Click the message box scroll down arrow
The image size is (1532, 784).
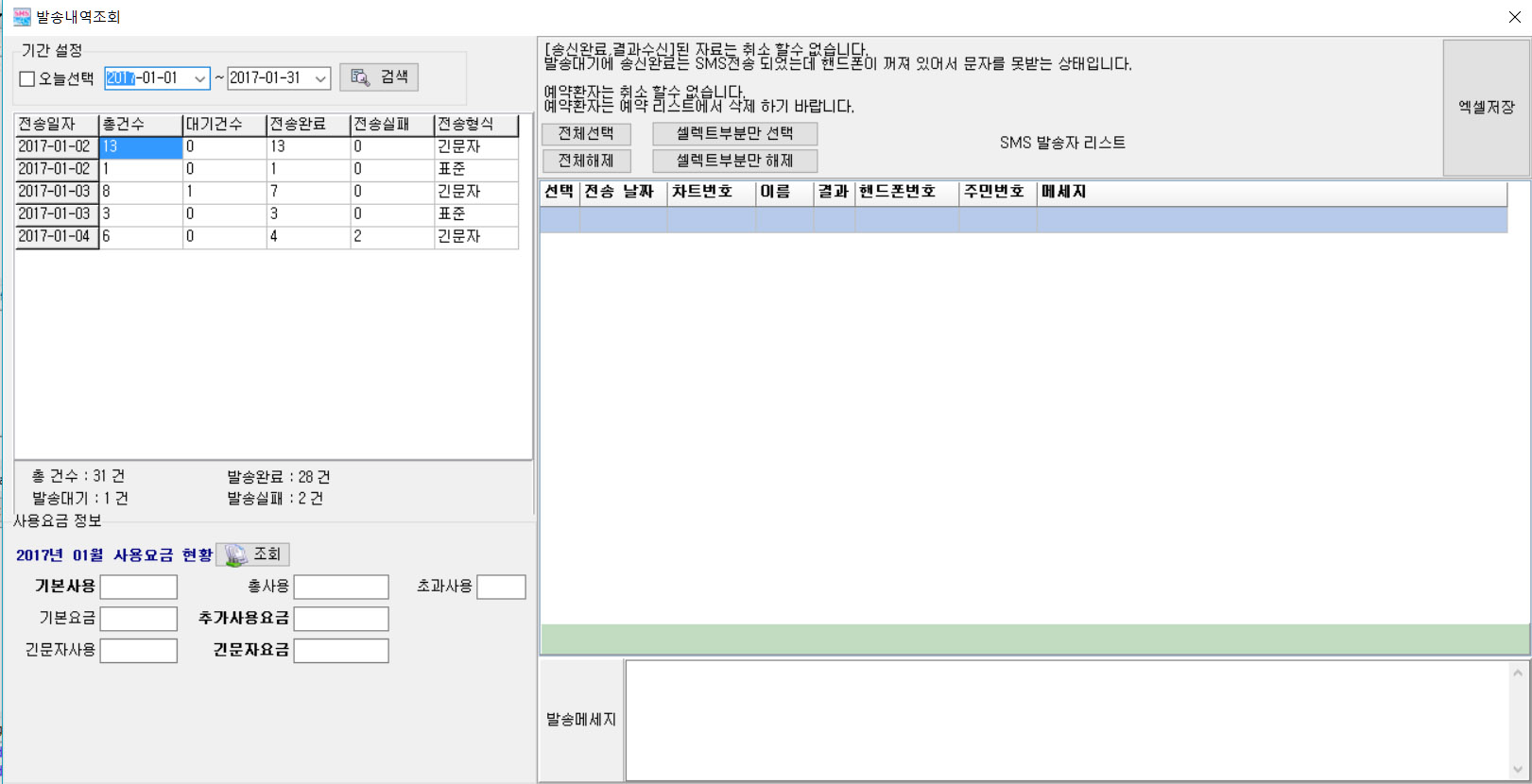[1518, 769]
